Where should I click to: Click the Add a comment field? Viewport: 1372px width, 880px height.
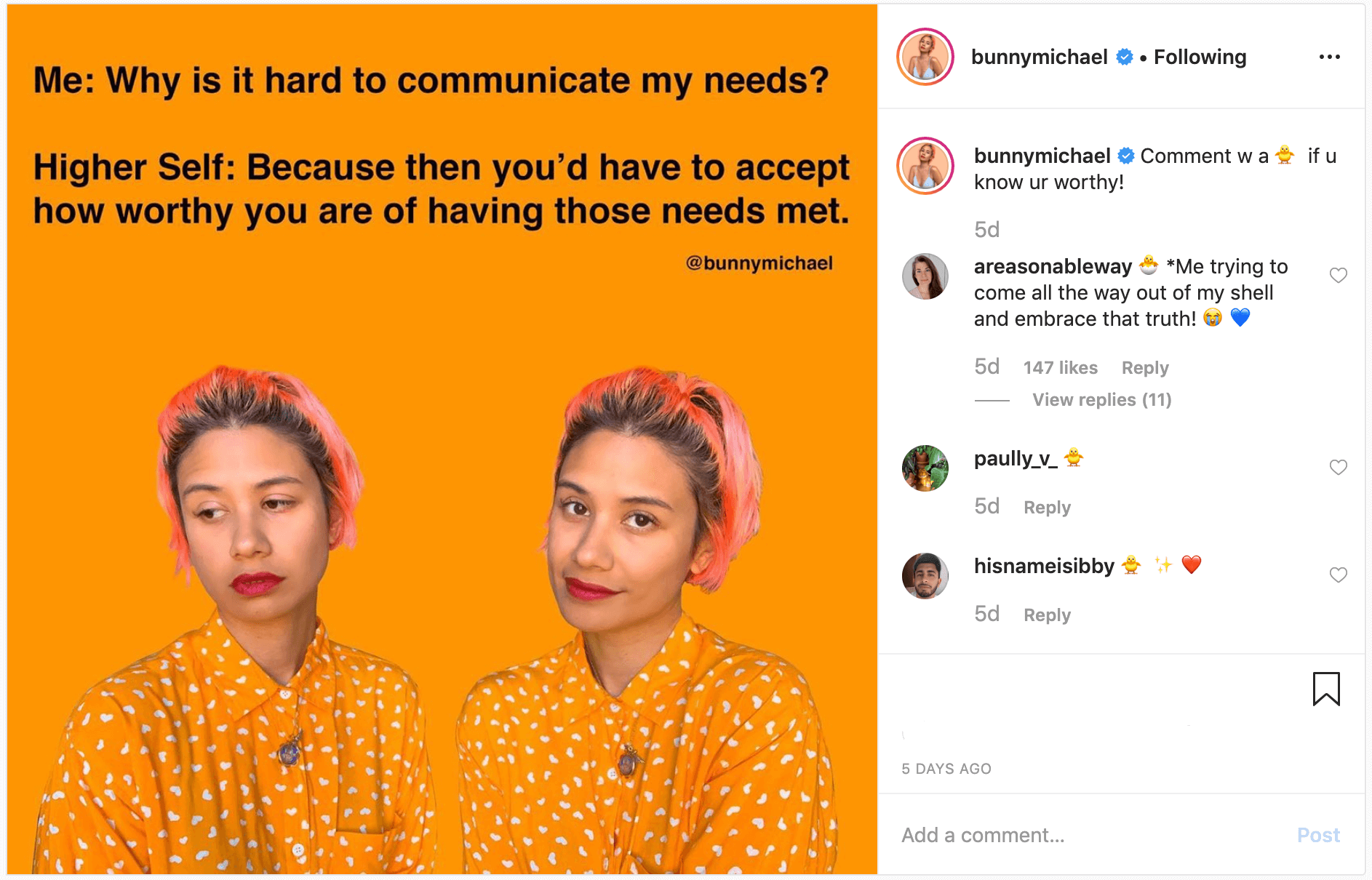(x=1091, y=835)
